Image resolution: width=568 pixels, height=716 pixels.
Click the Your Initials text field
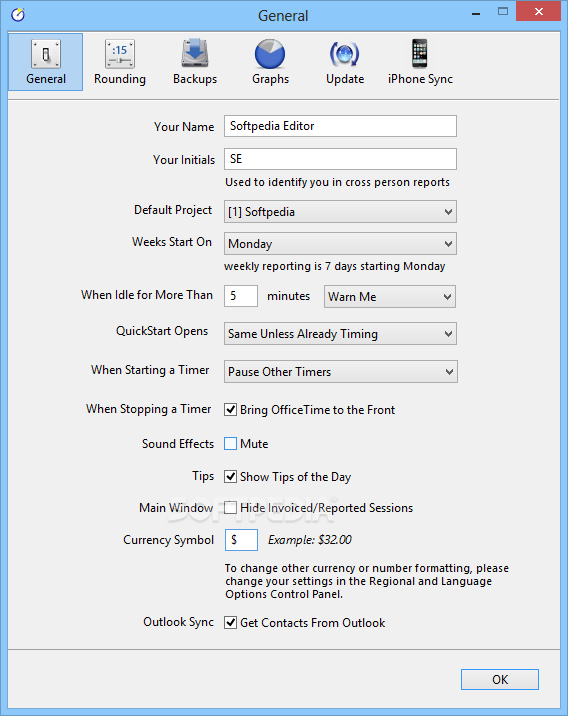(x=340, y=159)
